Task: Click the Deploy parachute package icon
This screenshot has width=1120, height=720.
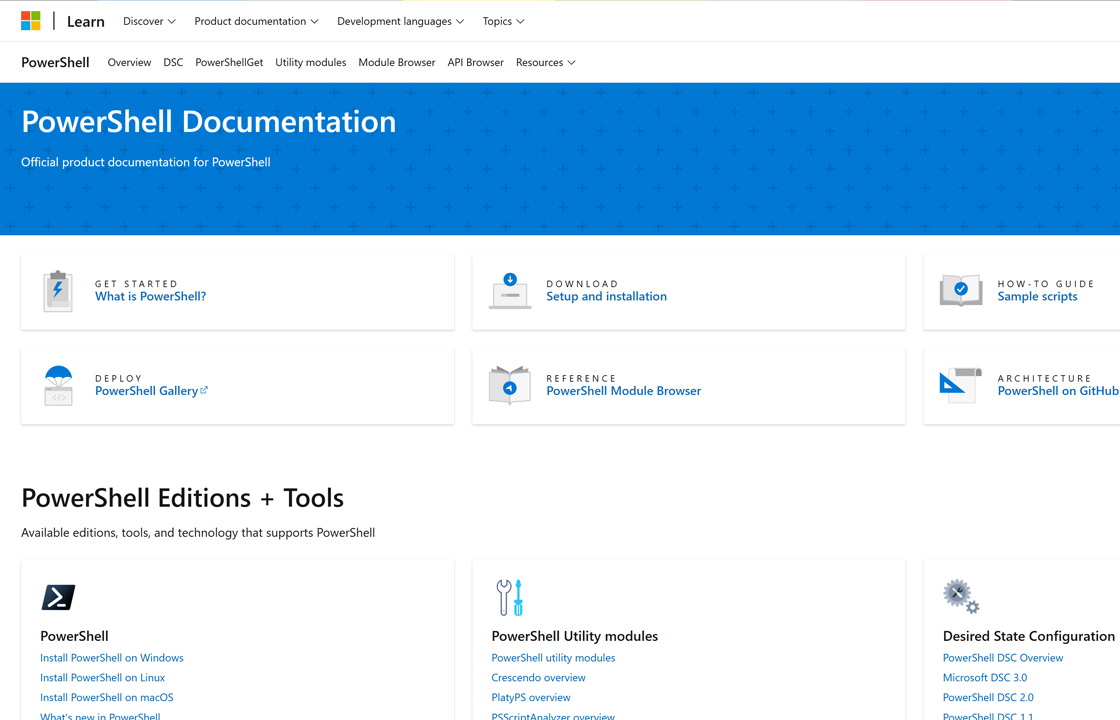Action: 59,386
